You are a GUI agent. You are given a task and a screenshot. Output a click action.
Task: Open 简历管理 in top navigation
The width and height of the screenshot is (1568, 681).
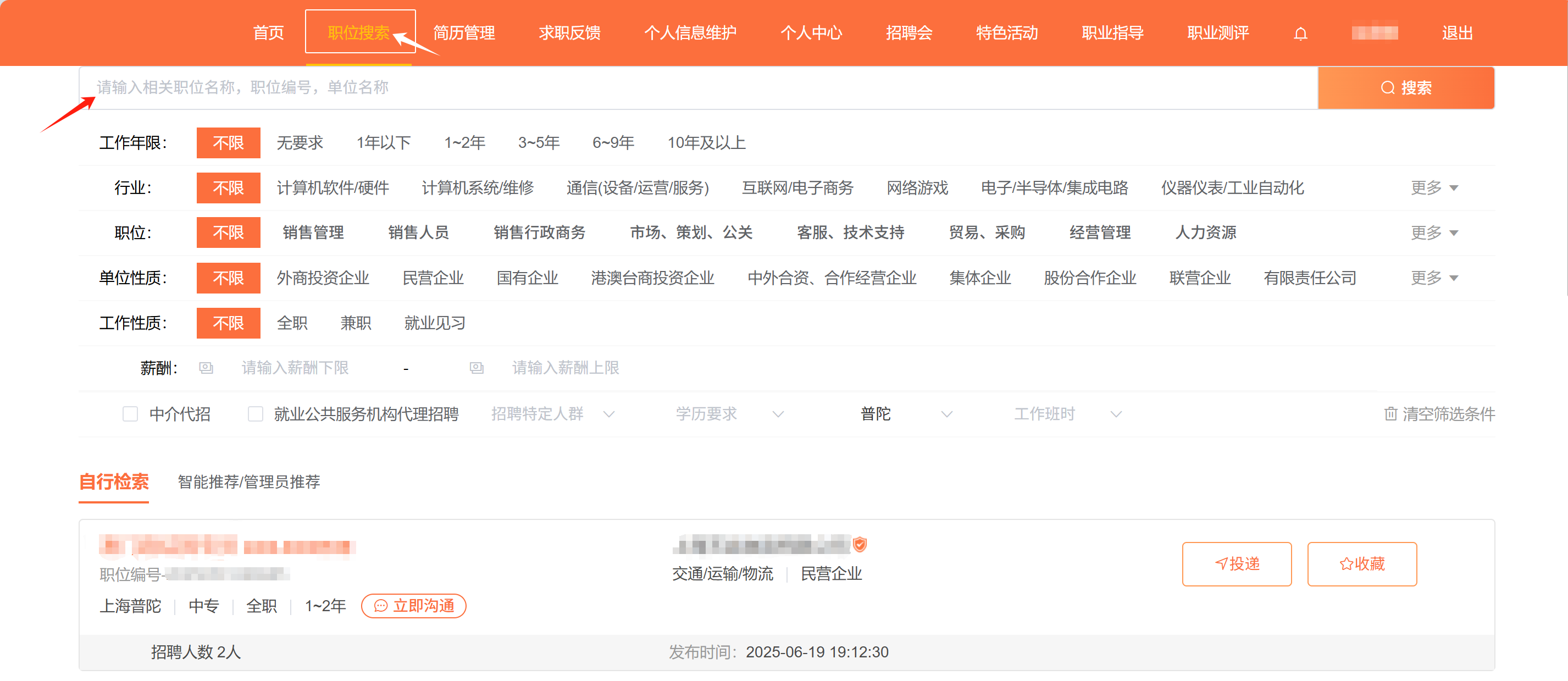click(464, 33)
